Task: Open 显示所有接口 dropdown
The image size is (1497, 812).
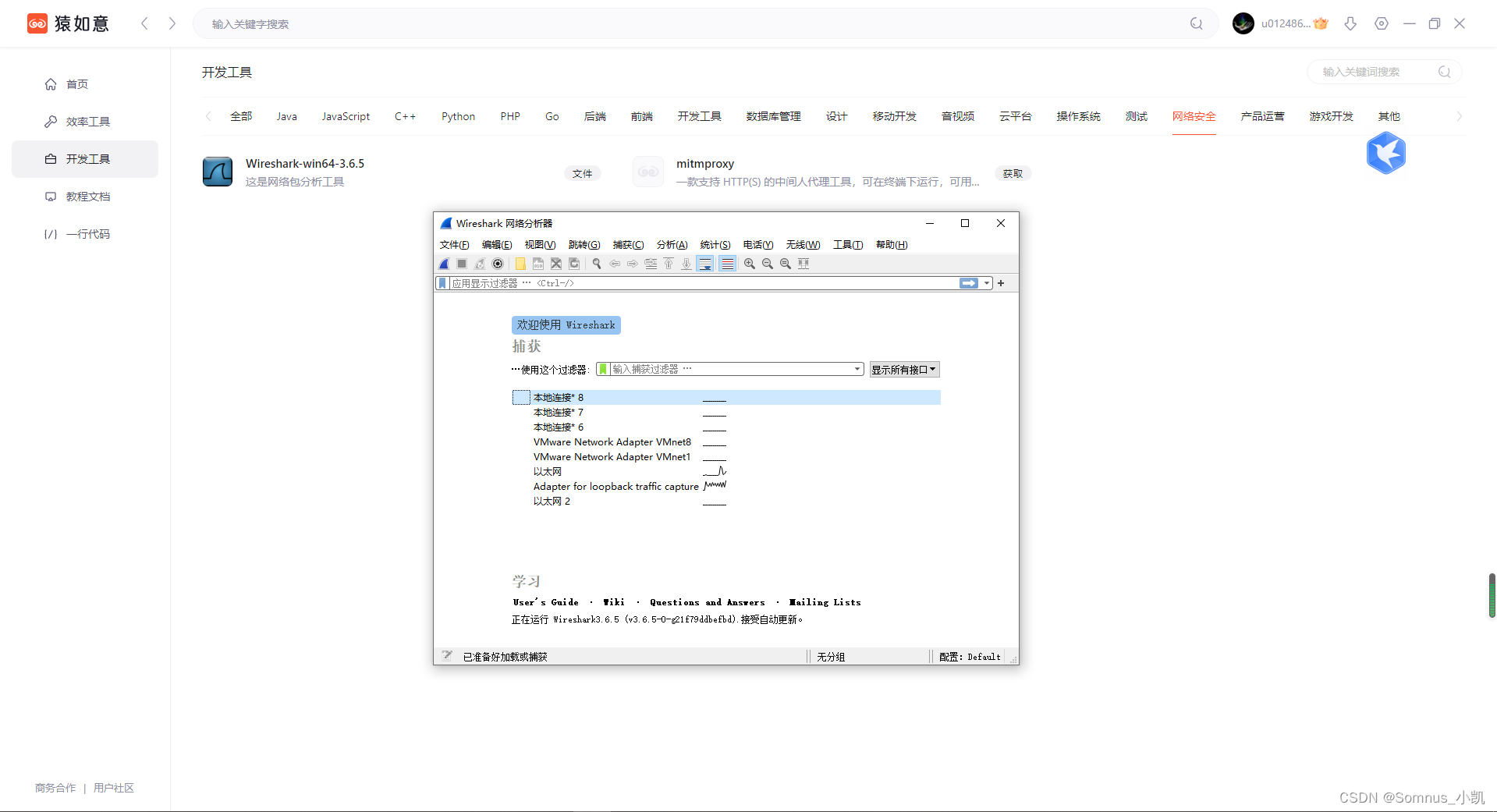Action: click(x=904, y=370)
